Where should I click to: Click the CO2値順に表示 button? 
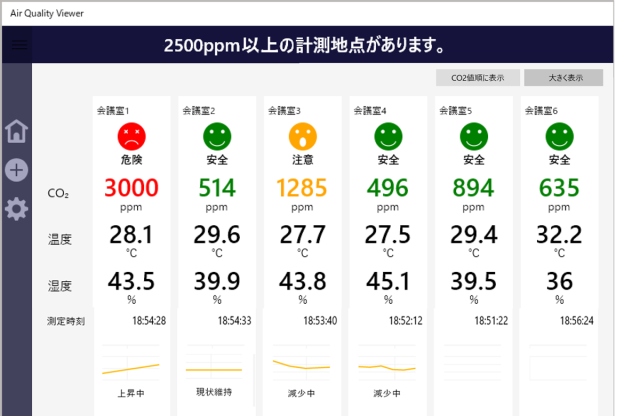point(478,78)
